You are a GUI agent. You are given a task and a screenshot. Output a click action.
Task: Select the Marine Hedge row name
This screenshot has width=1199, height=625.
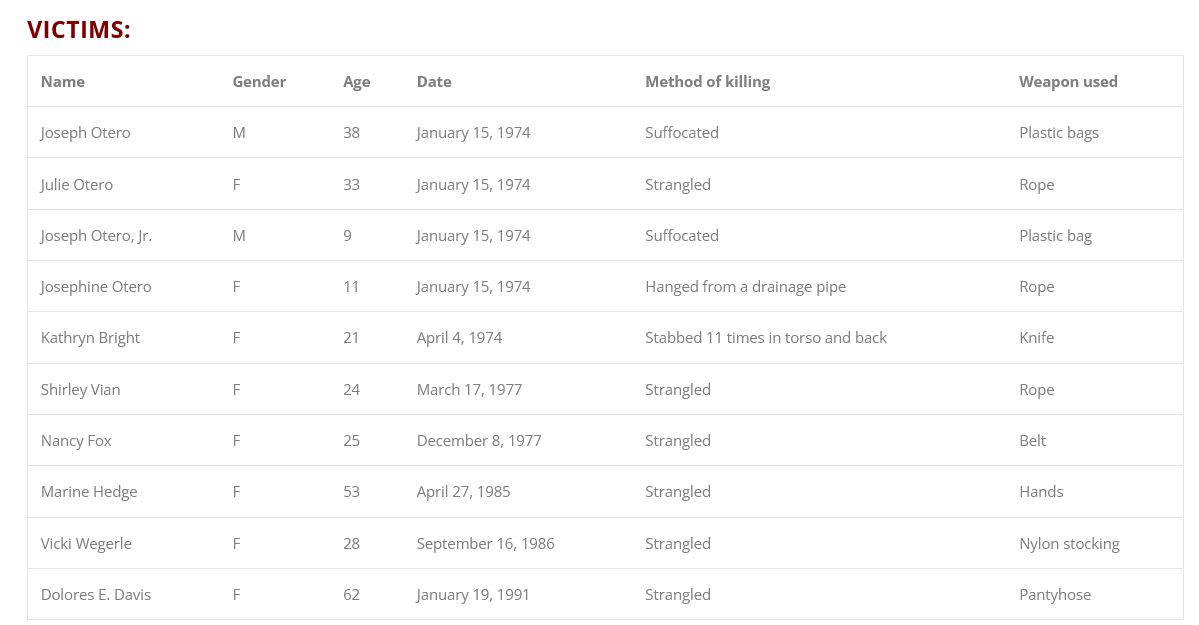point(89,492)
